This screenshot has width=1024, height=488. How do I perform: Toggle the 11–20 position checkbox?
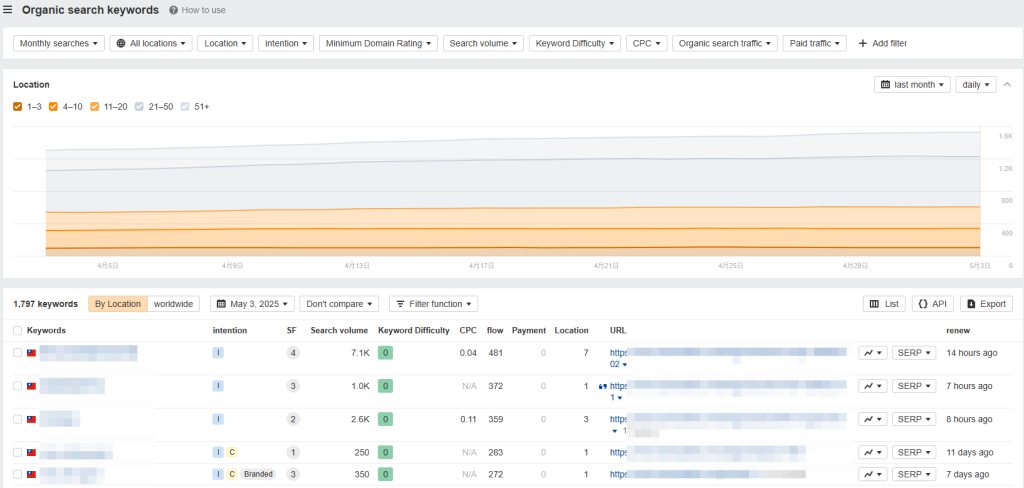(x=95, y=106)
